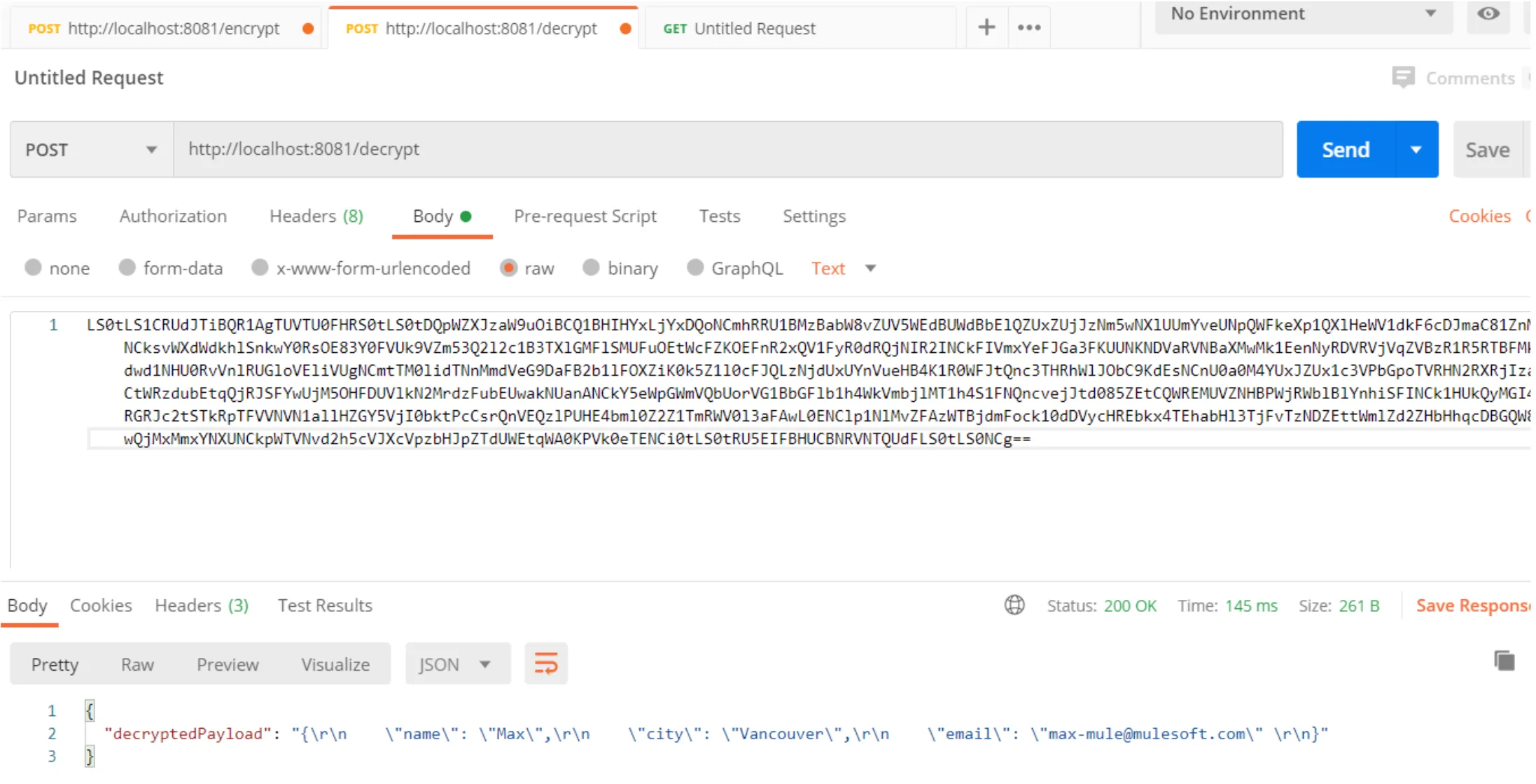
Task: Open the request Settings tab
Action: point(814,216)
